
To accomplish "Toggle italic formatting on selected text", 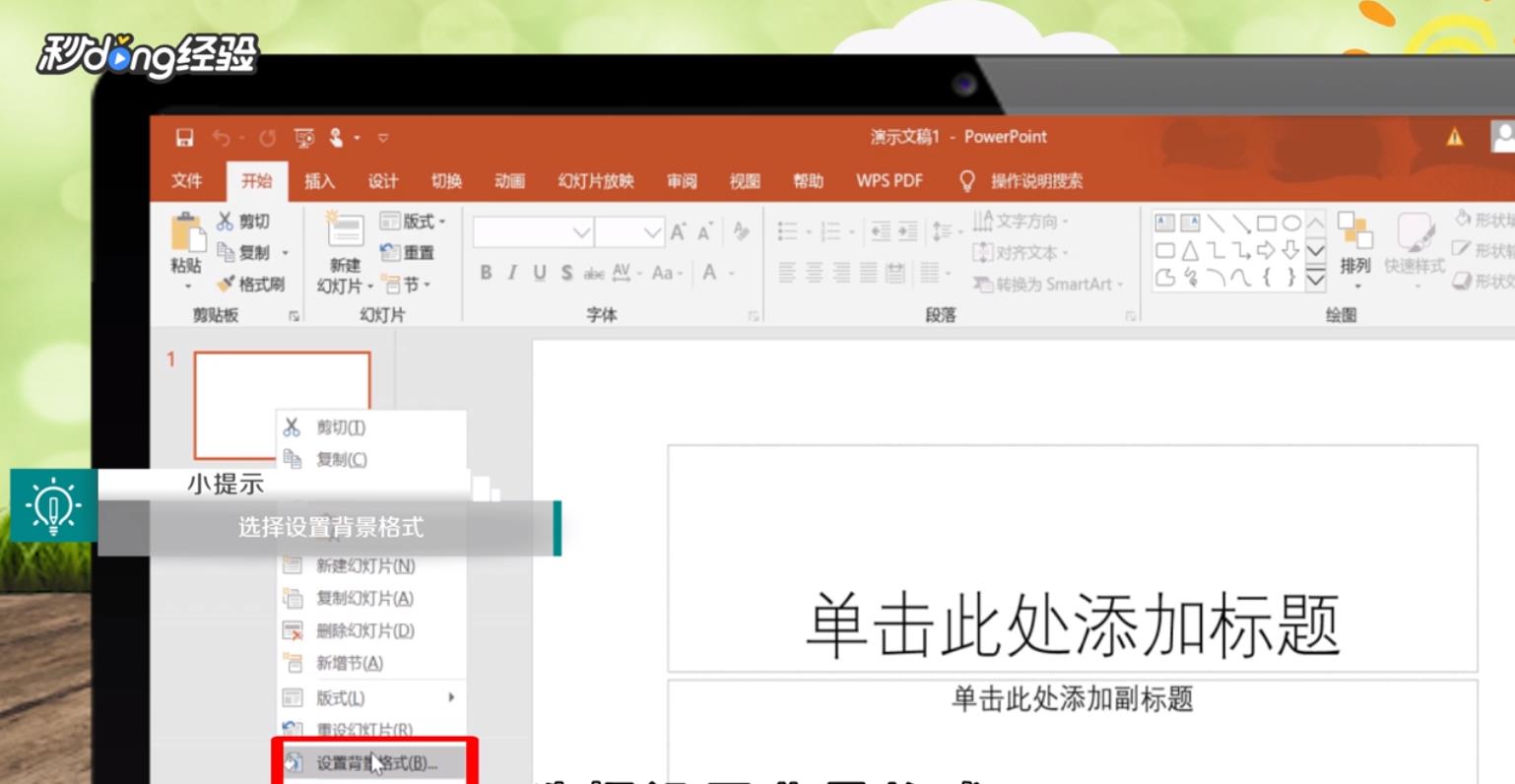I will click(x=513, y=272).
